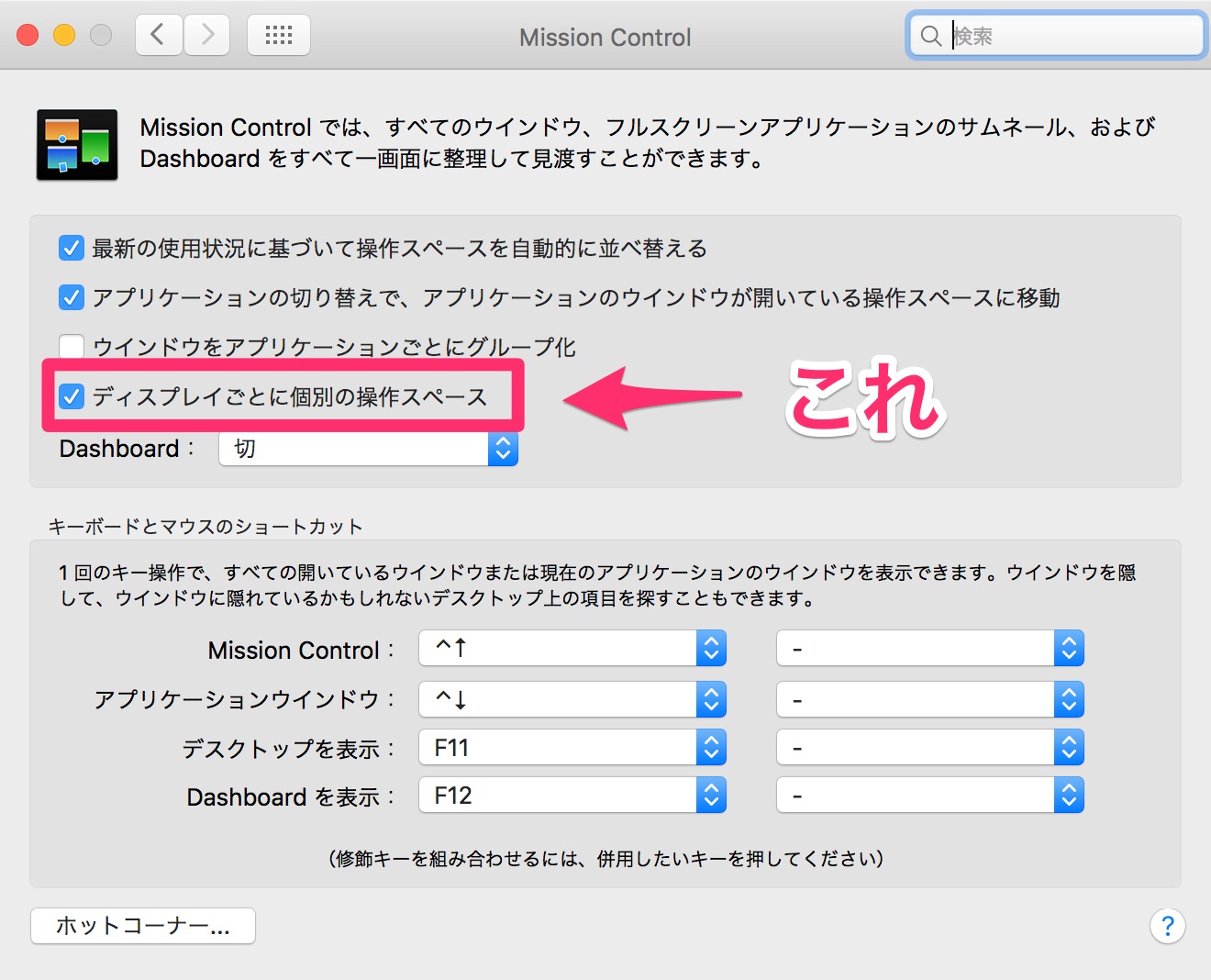Click the Mission Control app icon
The width and height of the screenshot is (1211, 980).
[77, 144]
